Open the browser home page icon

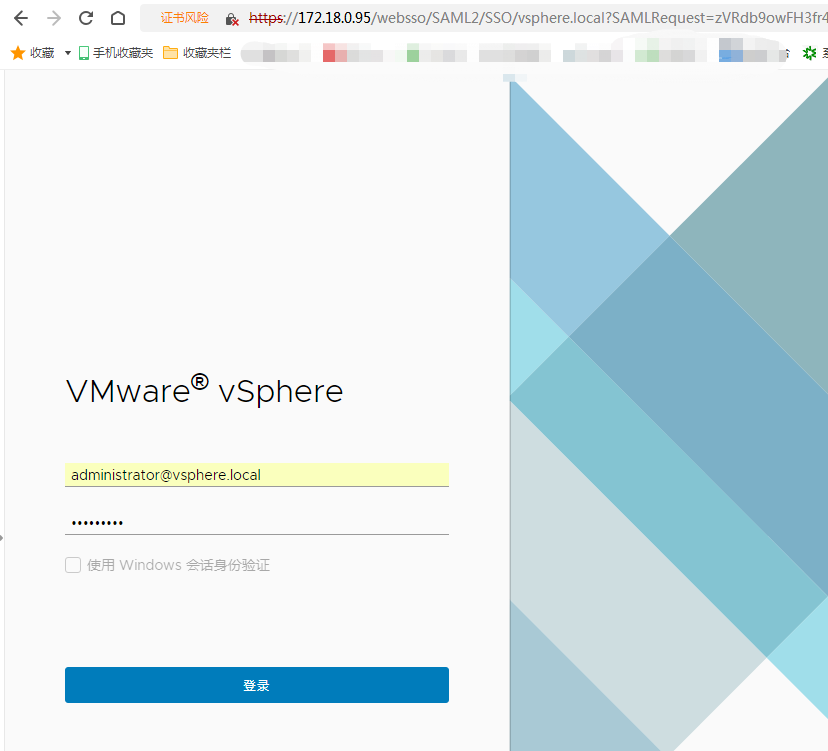tap(118, 18)
